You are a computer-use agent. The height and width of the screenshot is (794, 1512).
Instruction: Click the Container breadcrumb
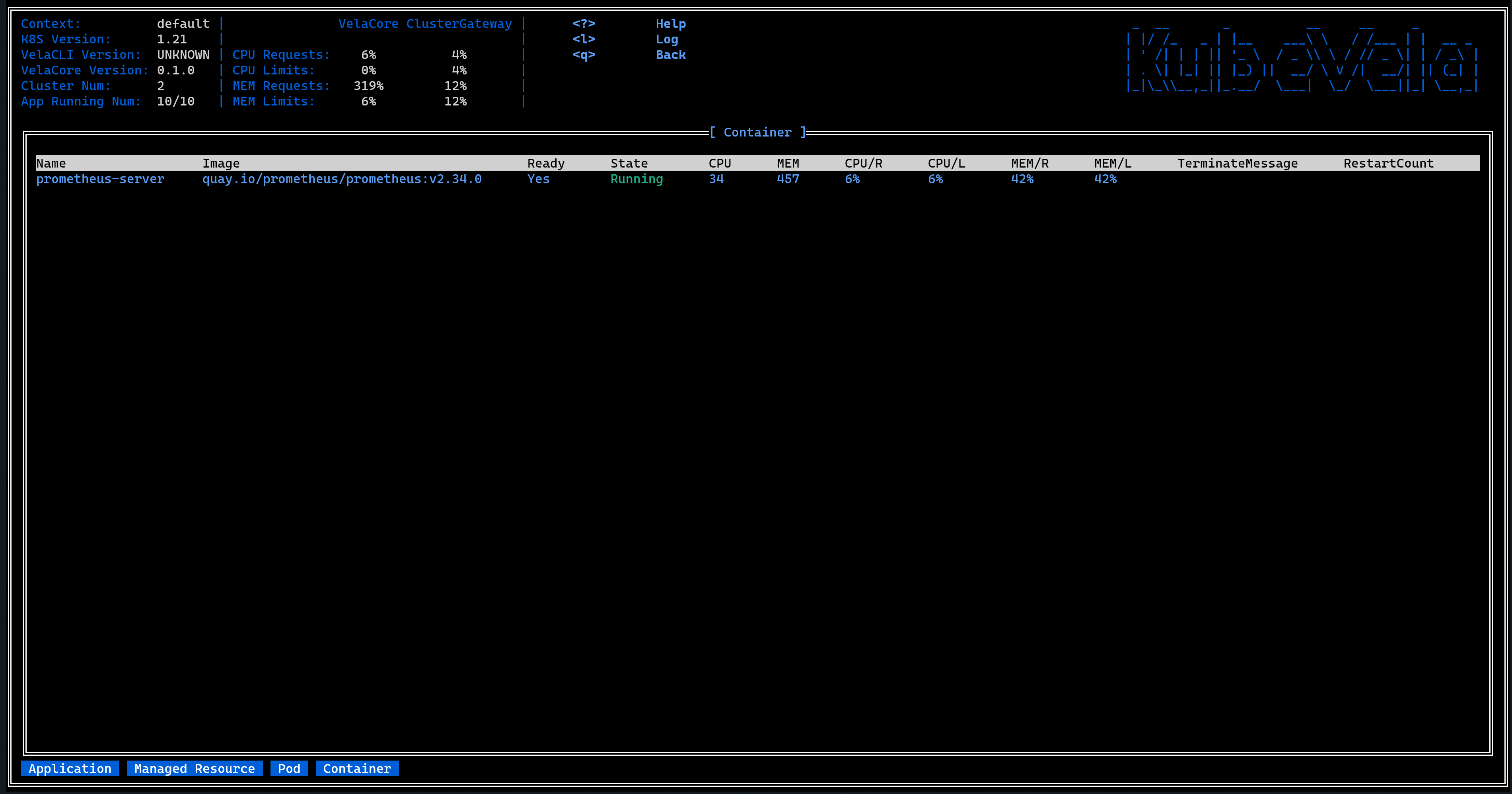tap(357, 768)
